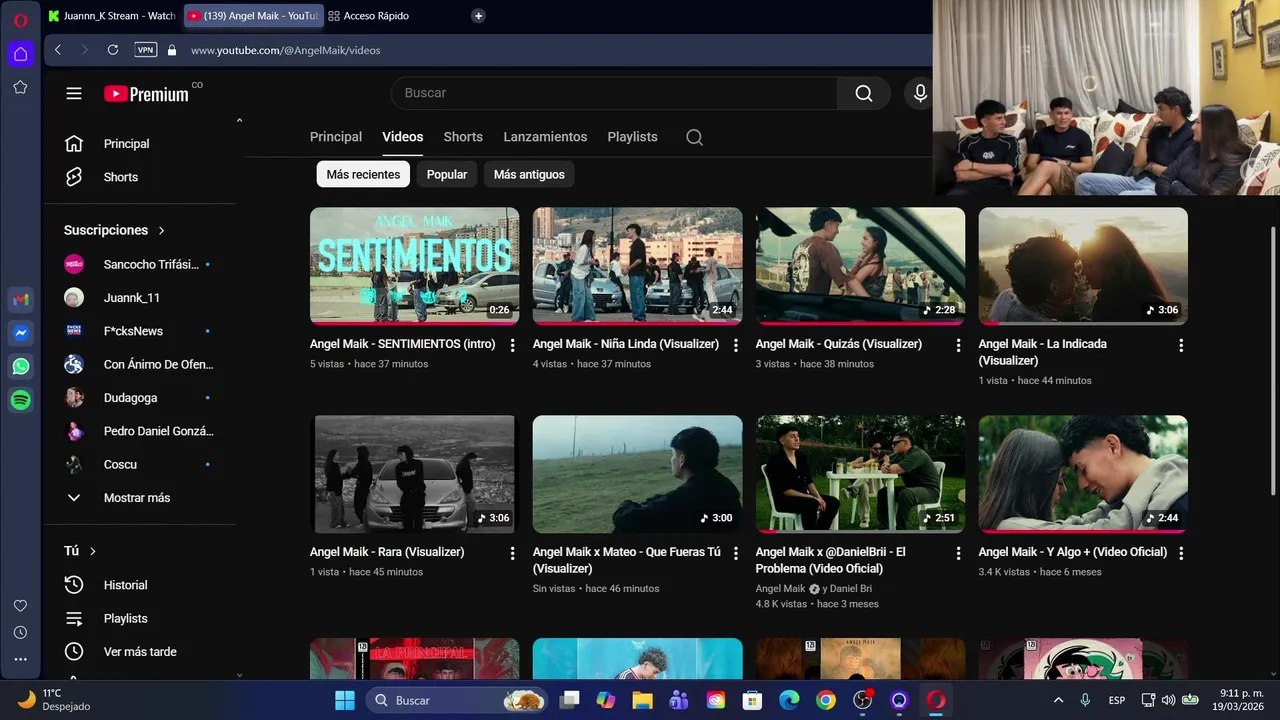This screenshot has width=1280, height=720.
Task: Open Opera sidebar history clock icon
Action: point(20,633)
